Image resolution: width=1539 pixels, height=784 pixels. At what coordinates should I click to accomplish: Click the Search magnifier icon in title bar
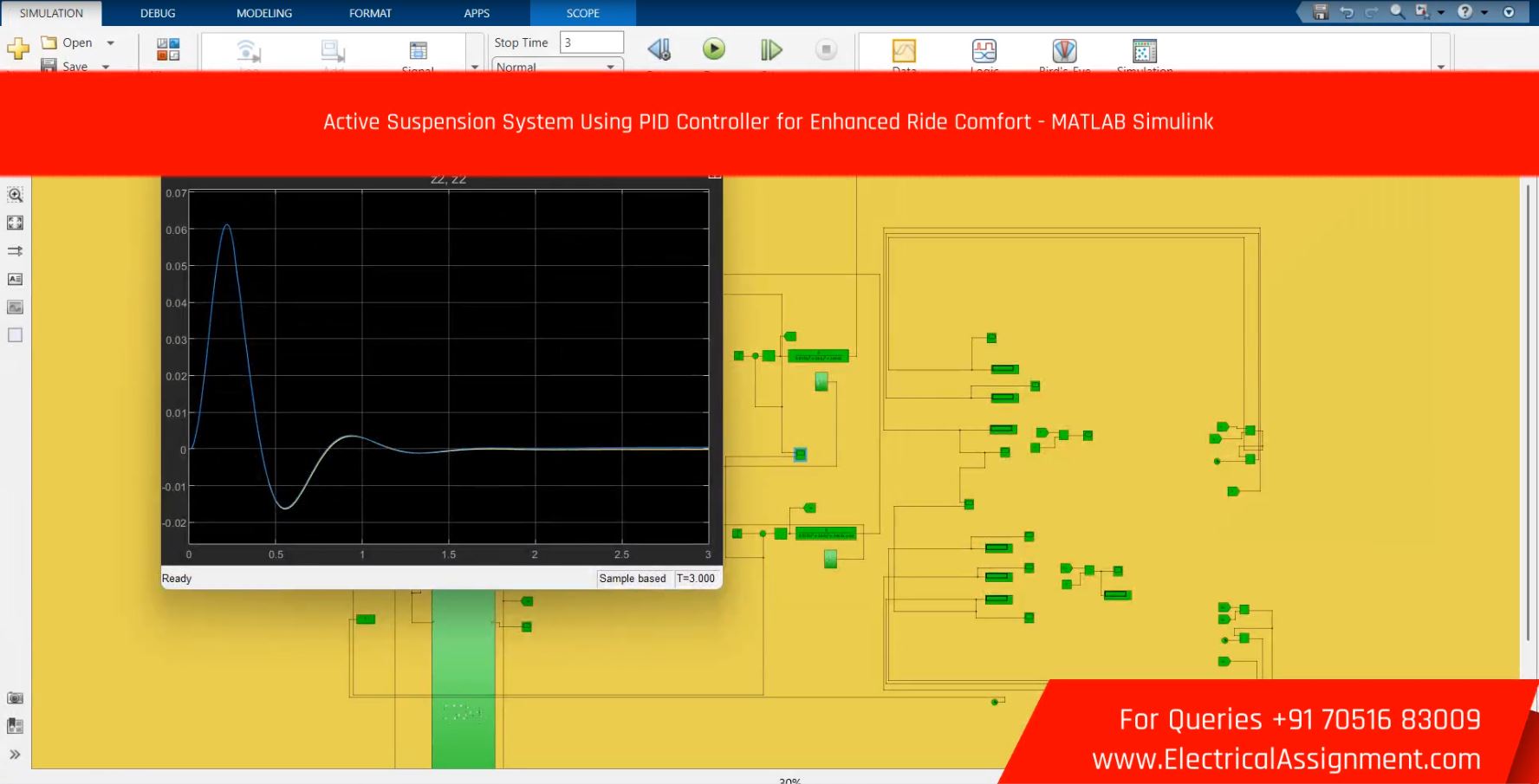tap(1397, 12)
